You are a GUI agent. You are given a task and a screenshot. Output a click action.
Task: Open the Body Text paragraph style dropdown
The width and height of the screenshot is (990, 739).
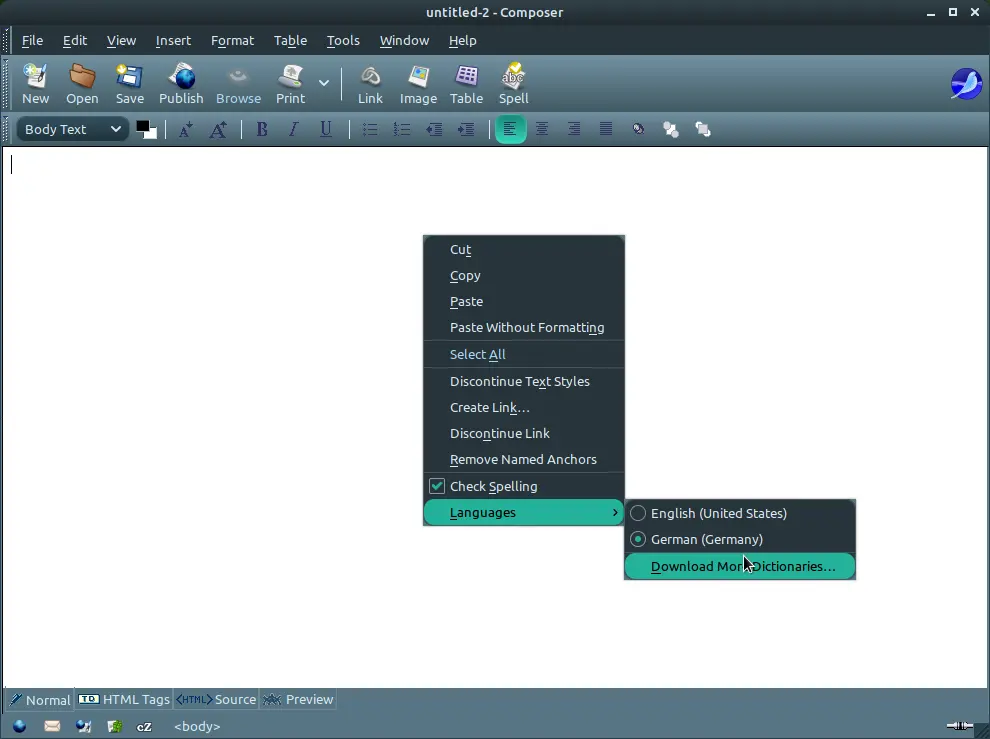(x=70, y=129)
